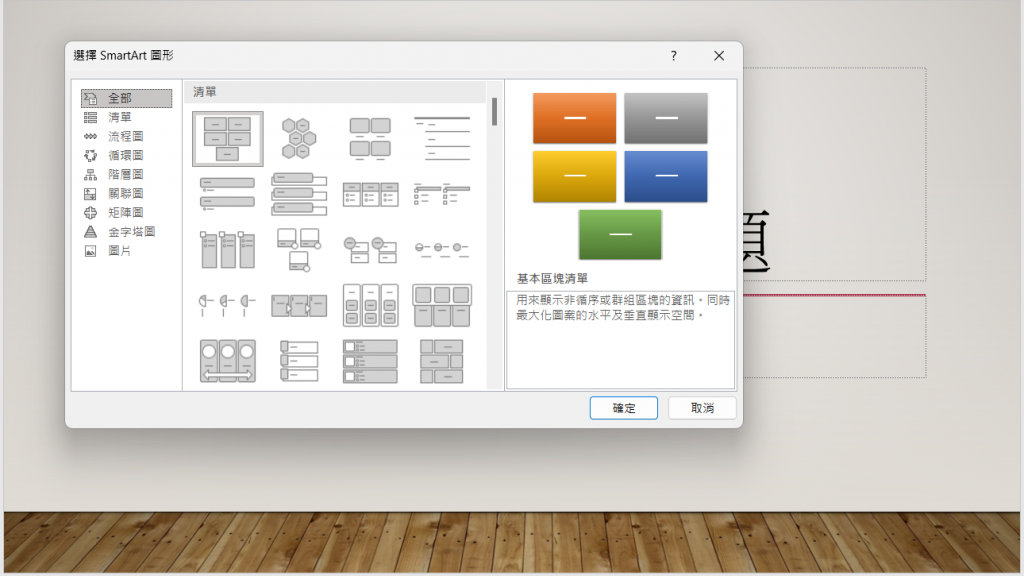Click the layout gallery vertical scrollbar thumb
This screenshot has height=576, width=1024.
coord(494,112)
